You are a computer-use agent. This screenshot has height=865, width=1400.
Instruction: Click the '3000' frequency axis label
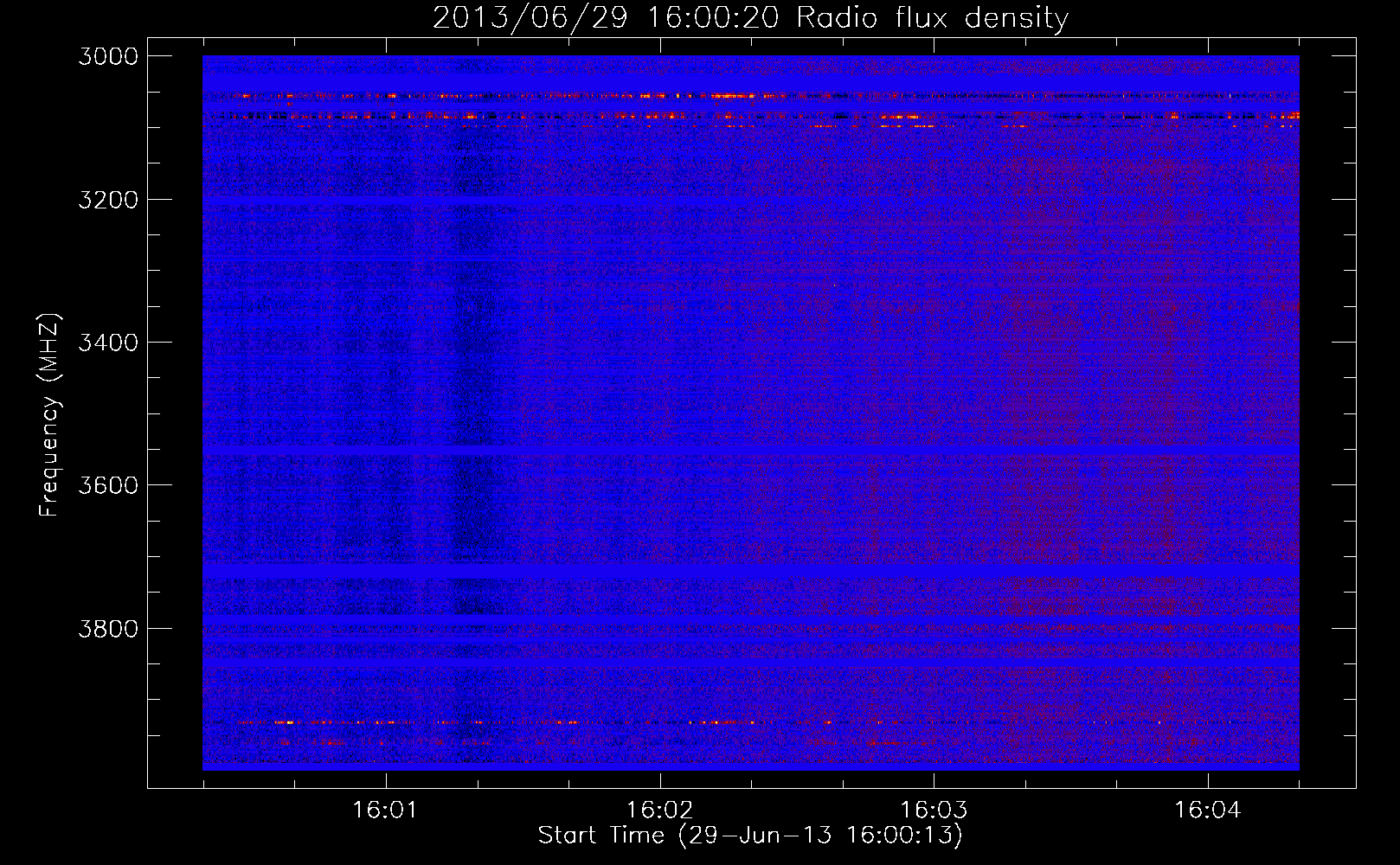point(108,56)
